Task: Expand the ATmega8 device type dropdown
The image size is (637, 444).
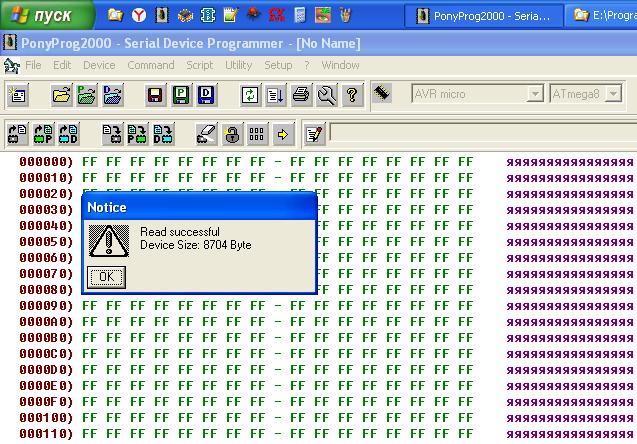Action: (x=592, y=94)
